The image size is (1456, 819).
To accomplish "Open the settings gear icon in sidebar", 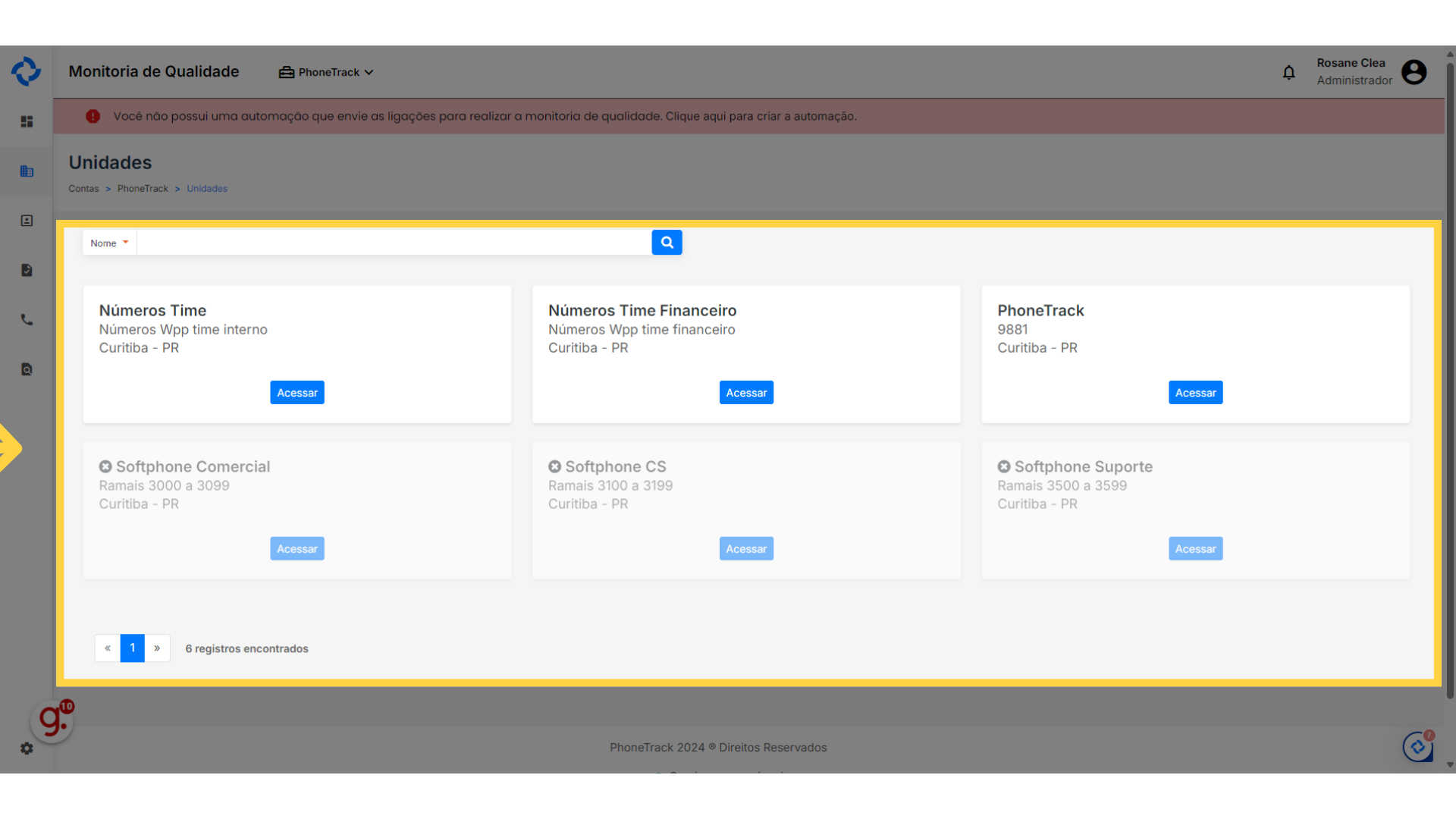I will point(27,748).
